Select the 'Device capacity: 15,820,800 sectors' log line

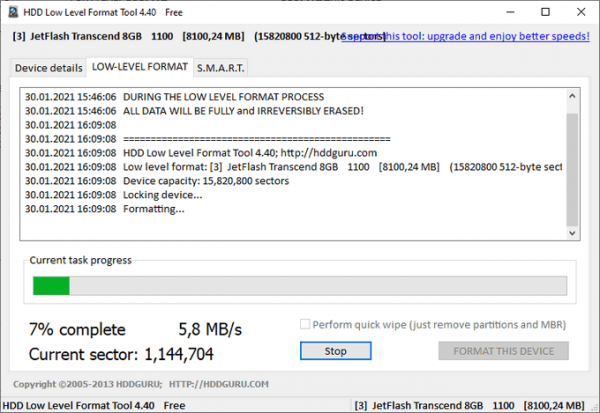[x=157, y=181]
